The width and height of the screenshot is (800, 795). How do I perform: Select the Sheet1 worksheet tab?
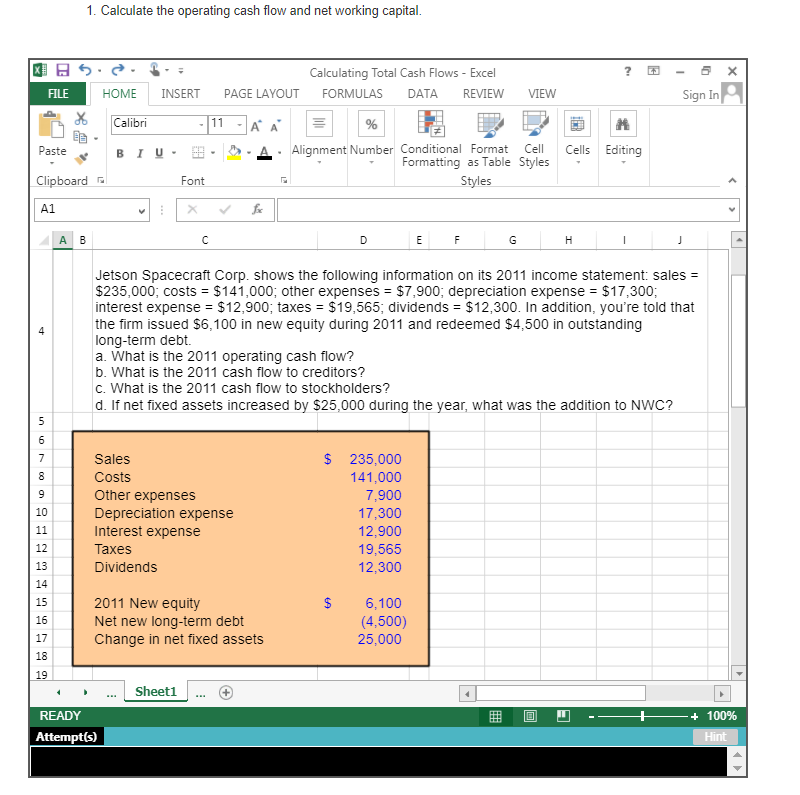pyautogui.click(x=155, y=691)
